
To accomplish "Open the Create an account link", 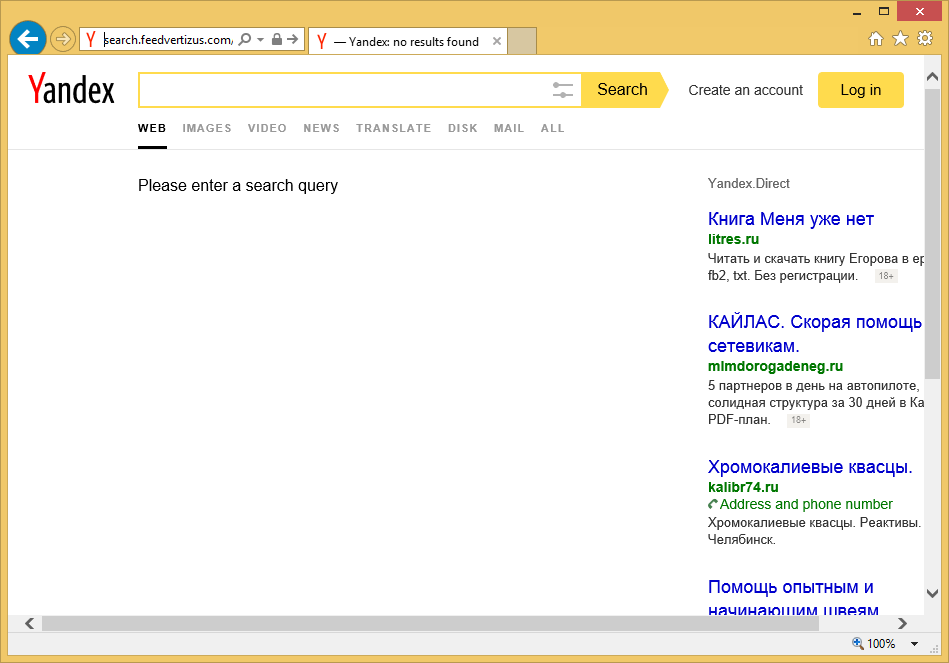I will click(745, 90).
